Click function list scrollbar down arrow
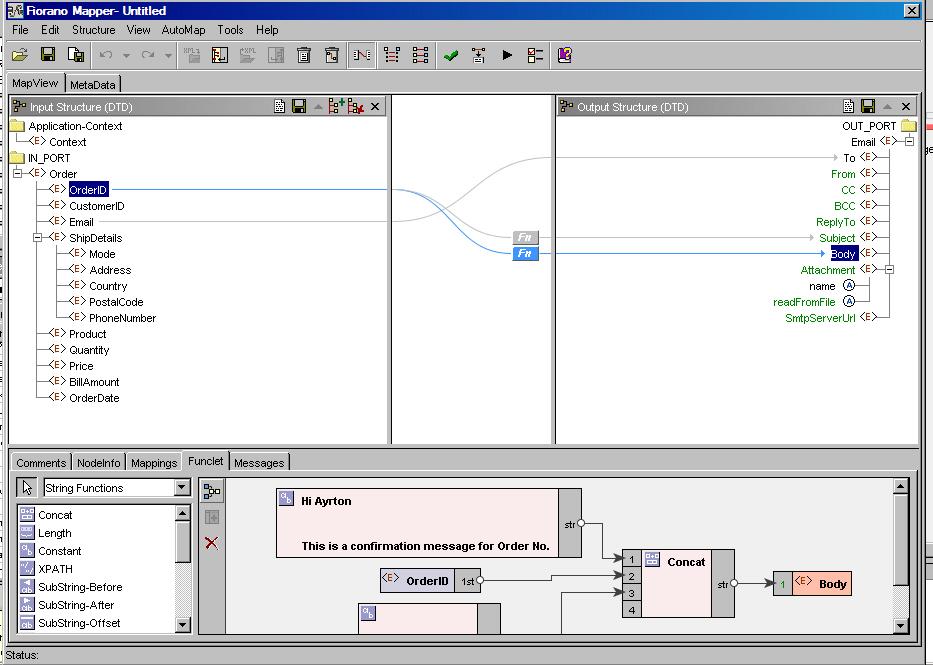This screenshot has height=665, width=933. (183, 625)
